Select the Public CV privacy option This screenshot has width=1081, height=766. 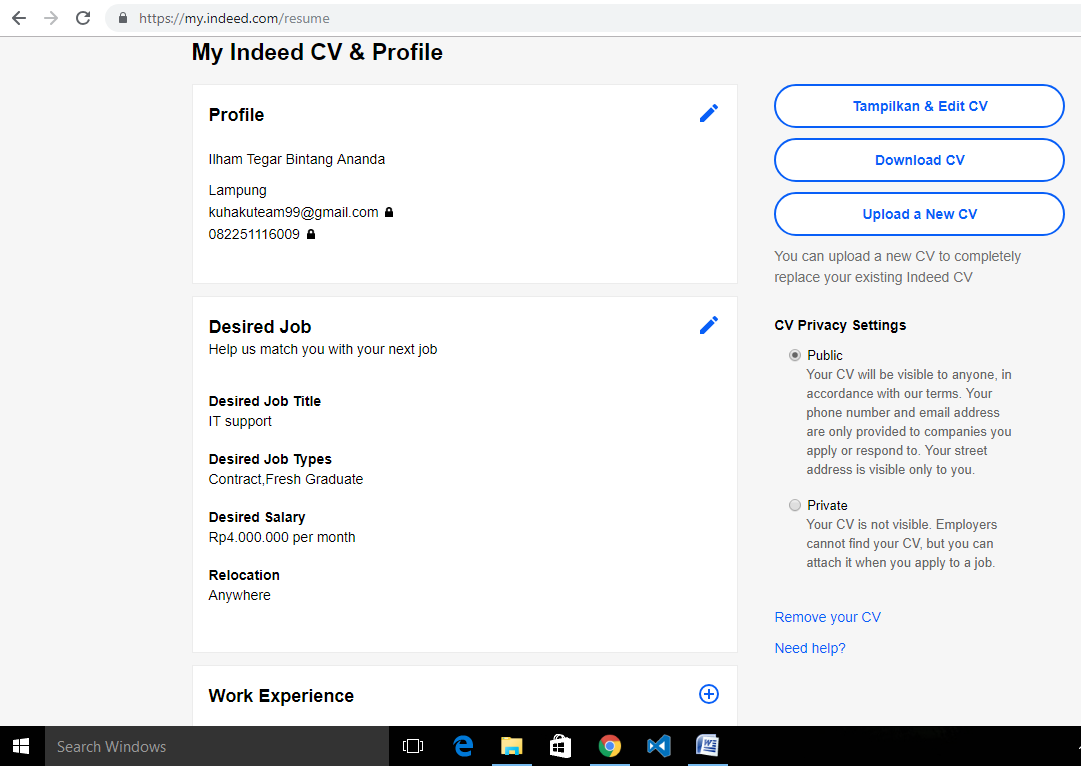[795, 355]
